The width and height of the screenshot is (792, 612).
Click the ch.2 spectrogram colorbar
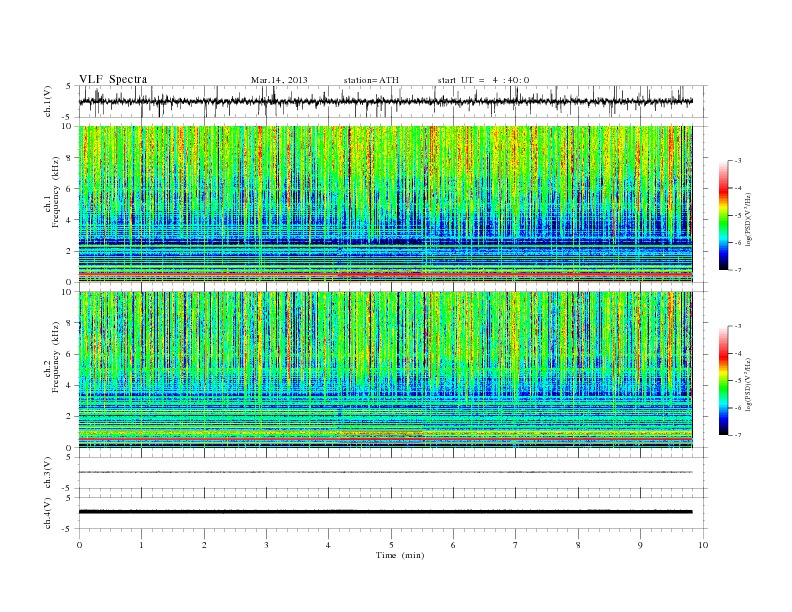tap(723, 380)
